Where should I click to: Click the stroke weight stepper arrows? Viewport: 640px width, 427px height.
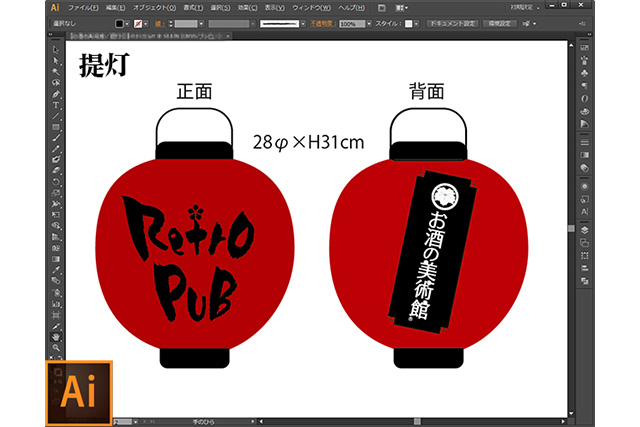click(171, 24)
